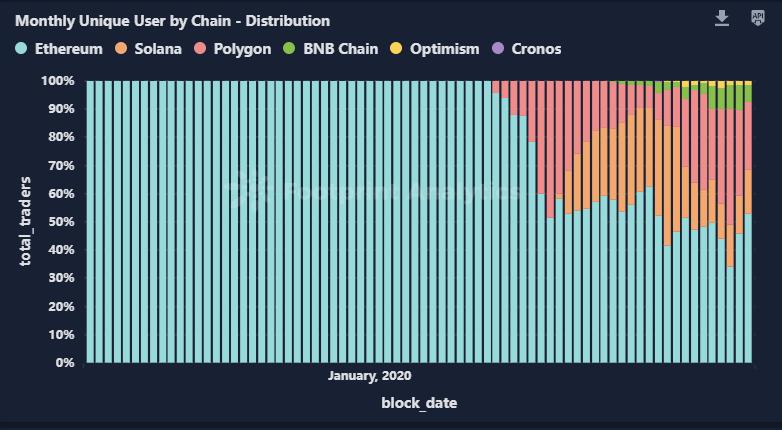782x430 pixels.
Task: Hide the BNB Chain series label
Action: coord(341,48)
